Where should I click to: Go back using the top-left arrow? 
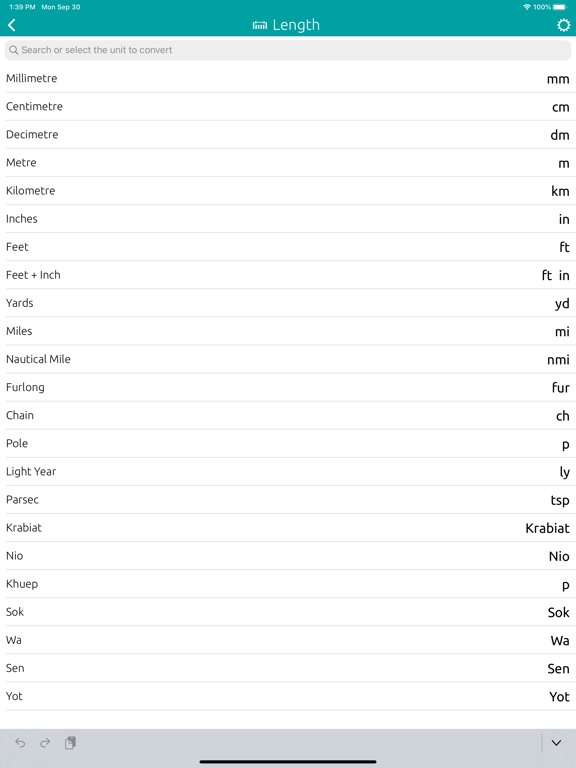pyautogui.click(x=12, y=25)
